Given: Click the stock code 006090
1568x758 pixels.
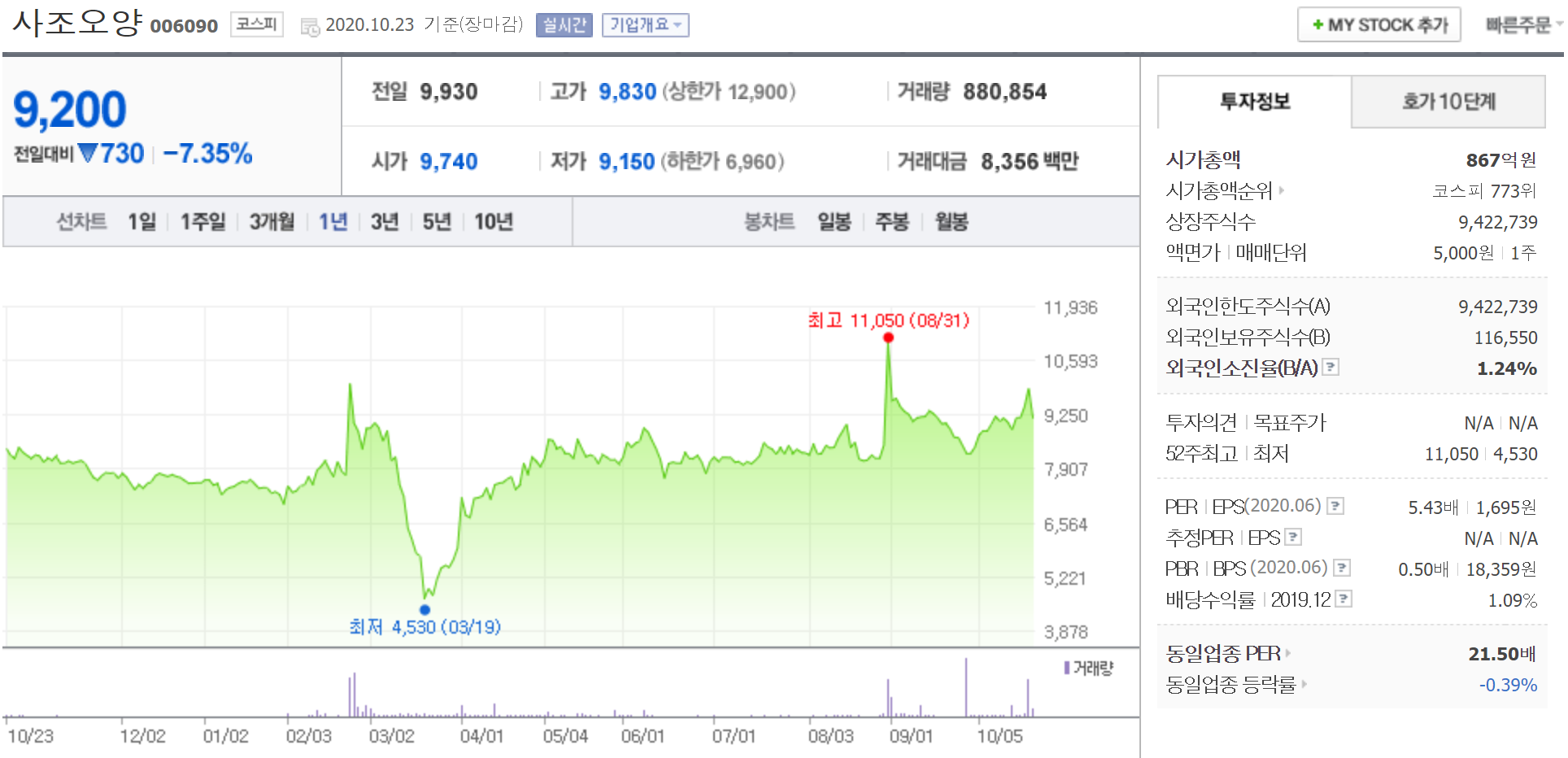Looking at the screenshot, I should pyautogui.click(x=184, y=26).
